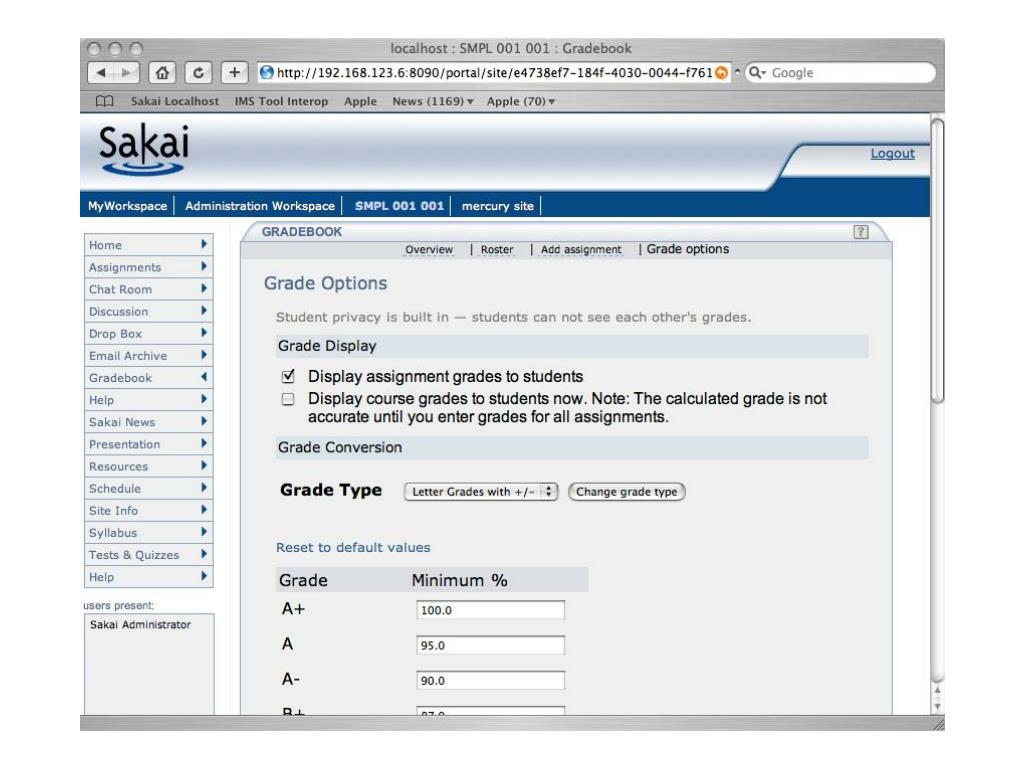
Task: Click the page vertical scrollbar thumb
Action: point(937,261)
